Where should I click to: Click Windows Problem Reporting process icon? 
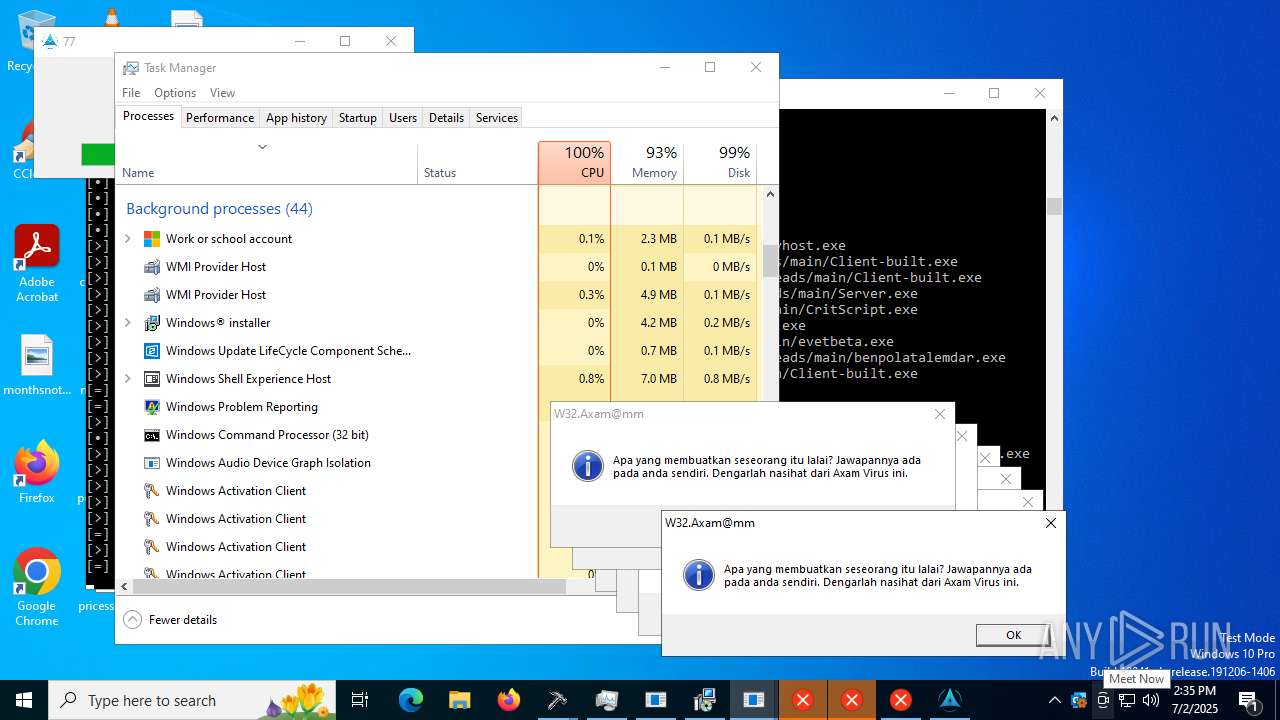152,407
